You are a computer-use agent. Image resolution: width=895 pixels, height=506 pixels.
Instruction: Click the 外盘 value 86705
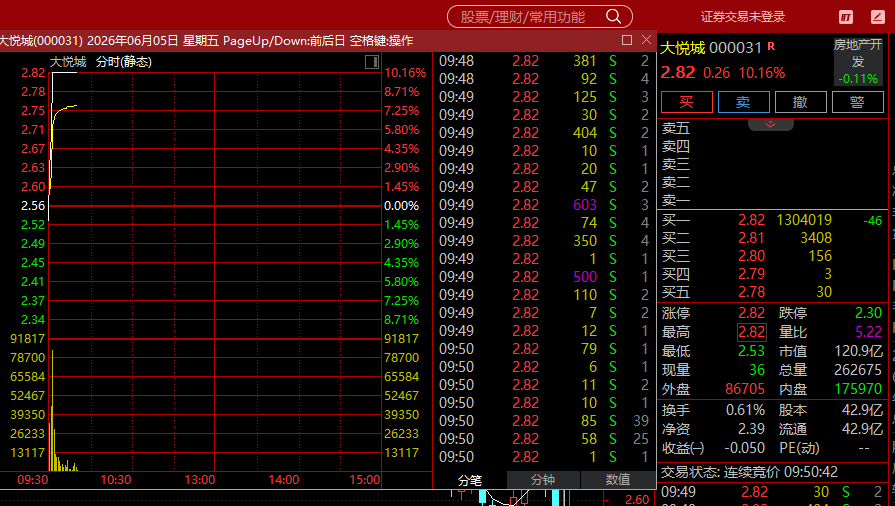pos(745,389)
